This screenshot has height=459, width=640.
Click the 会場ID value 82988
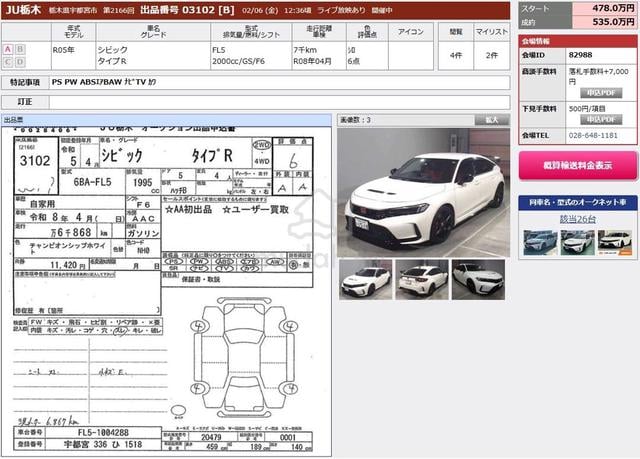tap(580, 55)
